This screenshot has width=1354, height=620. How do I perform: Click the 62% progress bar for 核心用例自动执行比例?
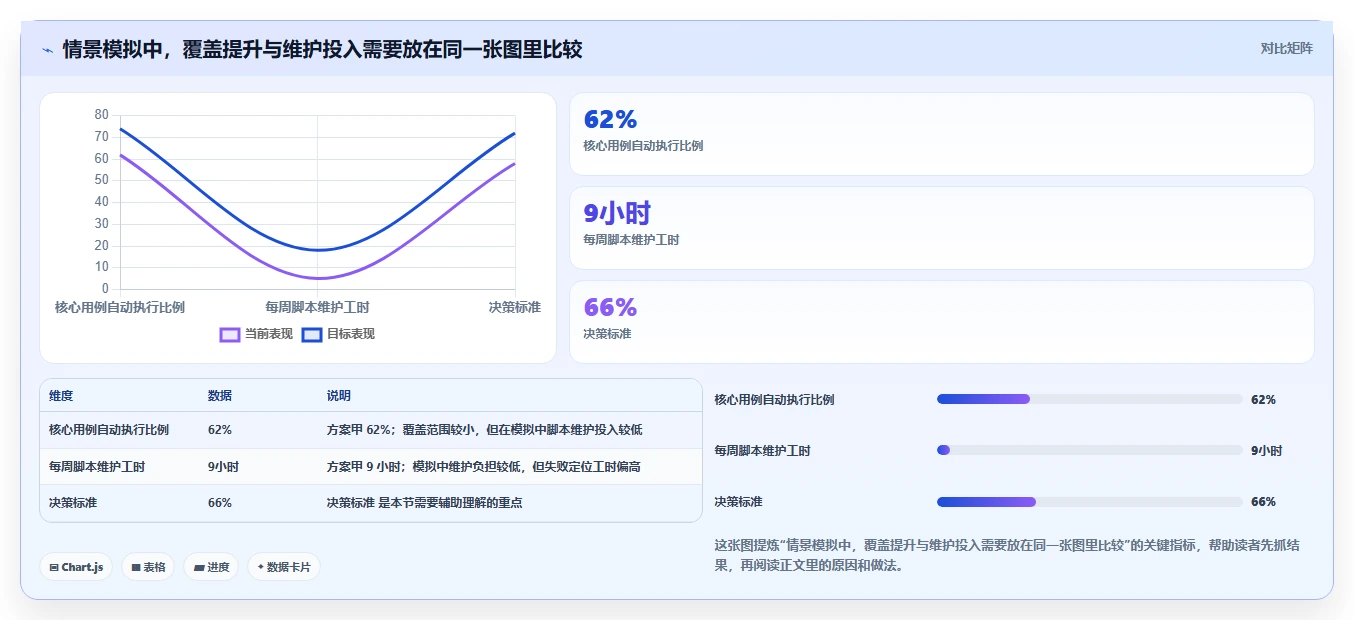(1090, 399)
